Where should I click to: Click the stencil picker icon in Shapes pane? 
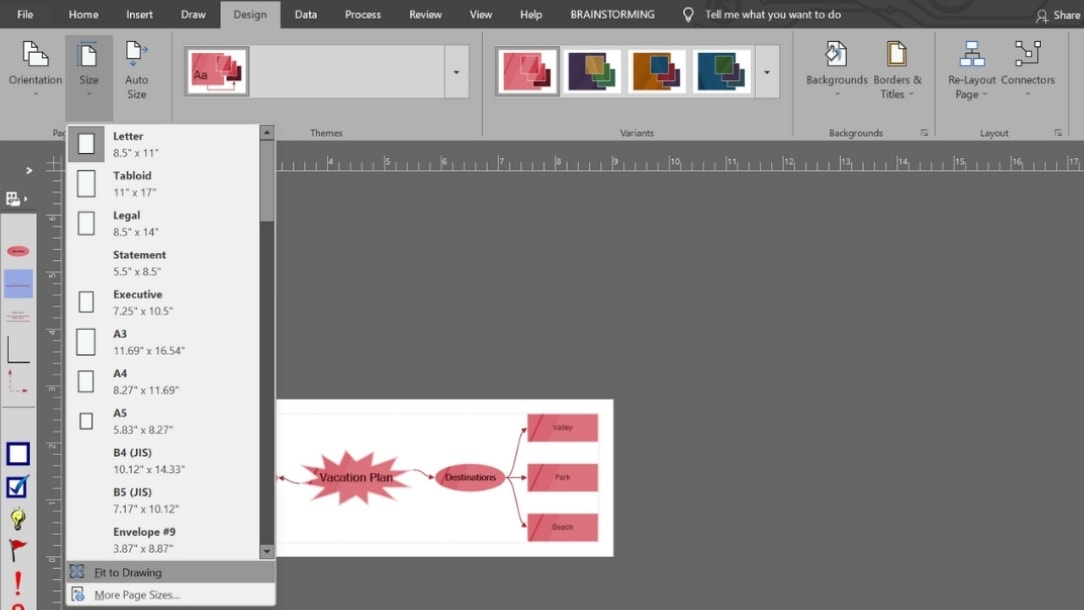(x=16, y=199)
